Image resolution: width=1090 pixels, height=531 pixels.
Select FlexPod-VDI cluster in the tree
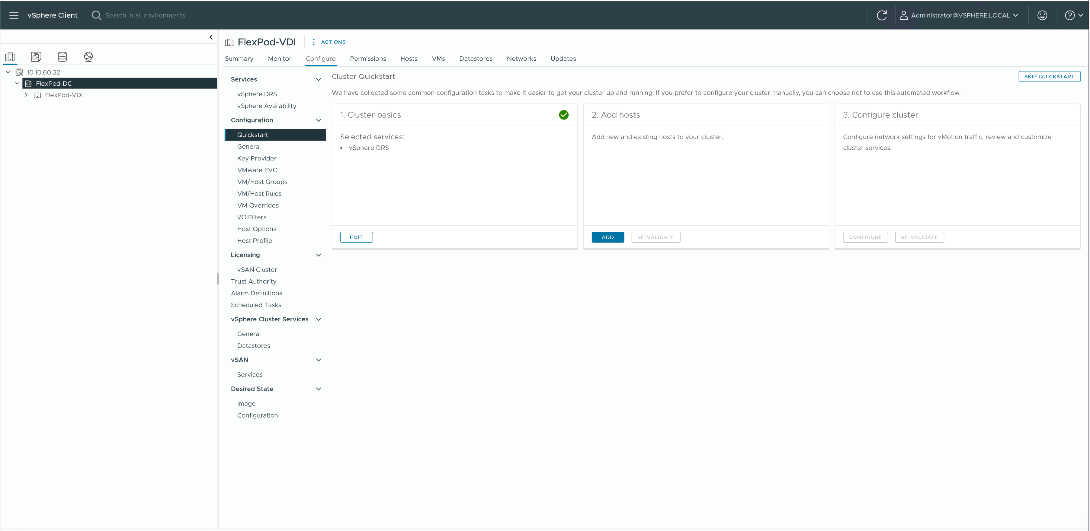pyautogui.click(x=64, y=95)
